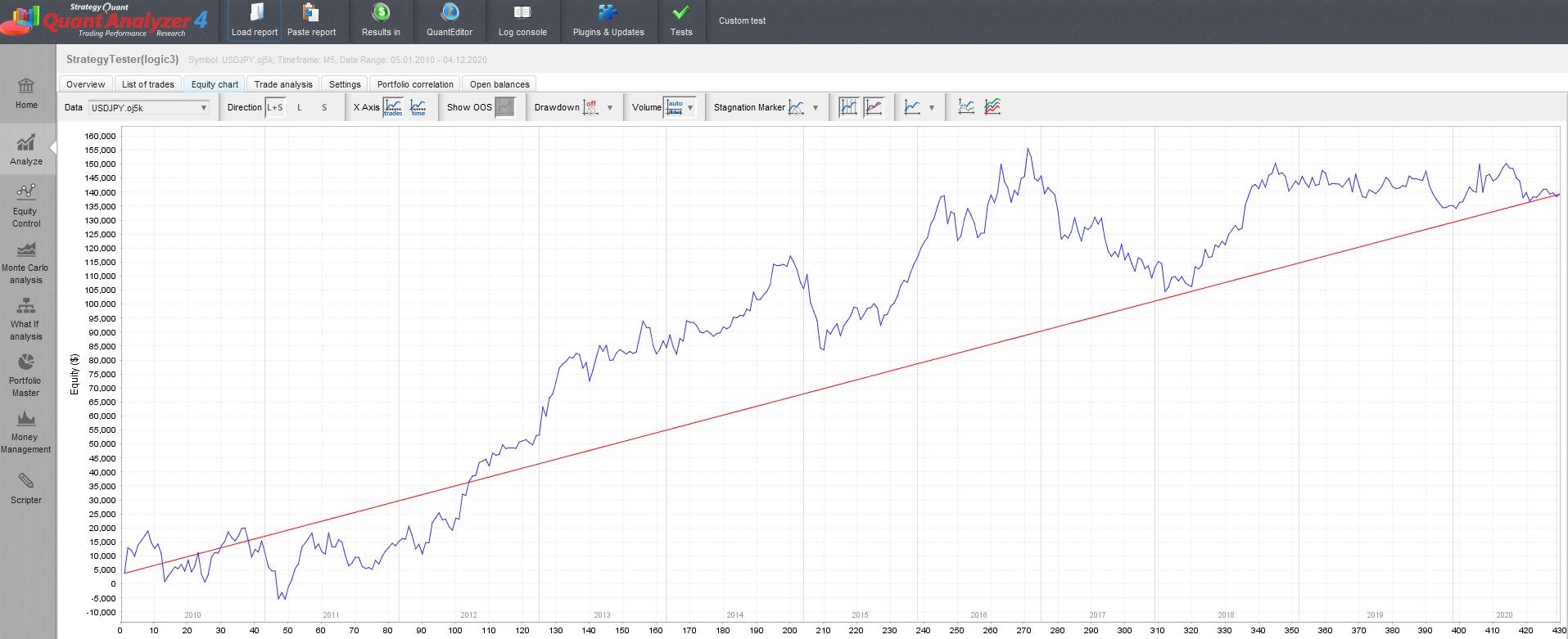The width and height of the screenshot is (1568, 639).
Task: Click the QuantEditor globe icon
Action: click(x=450, y=13)
